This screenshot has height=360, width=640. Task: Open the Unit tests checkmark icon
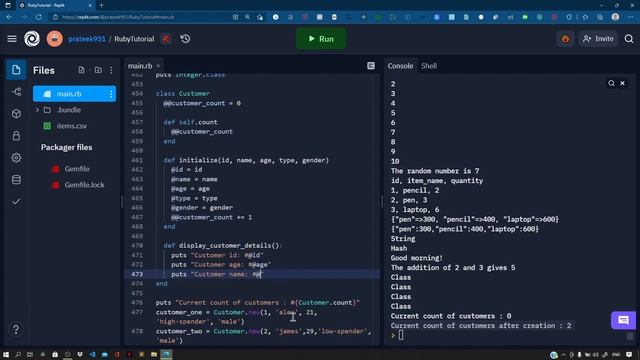pos(16,202)
